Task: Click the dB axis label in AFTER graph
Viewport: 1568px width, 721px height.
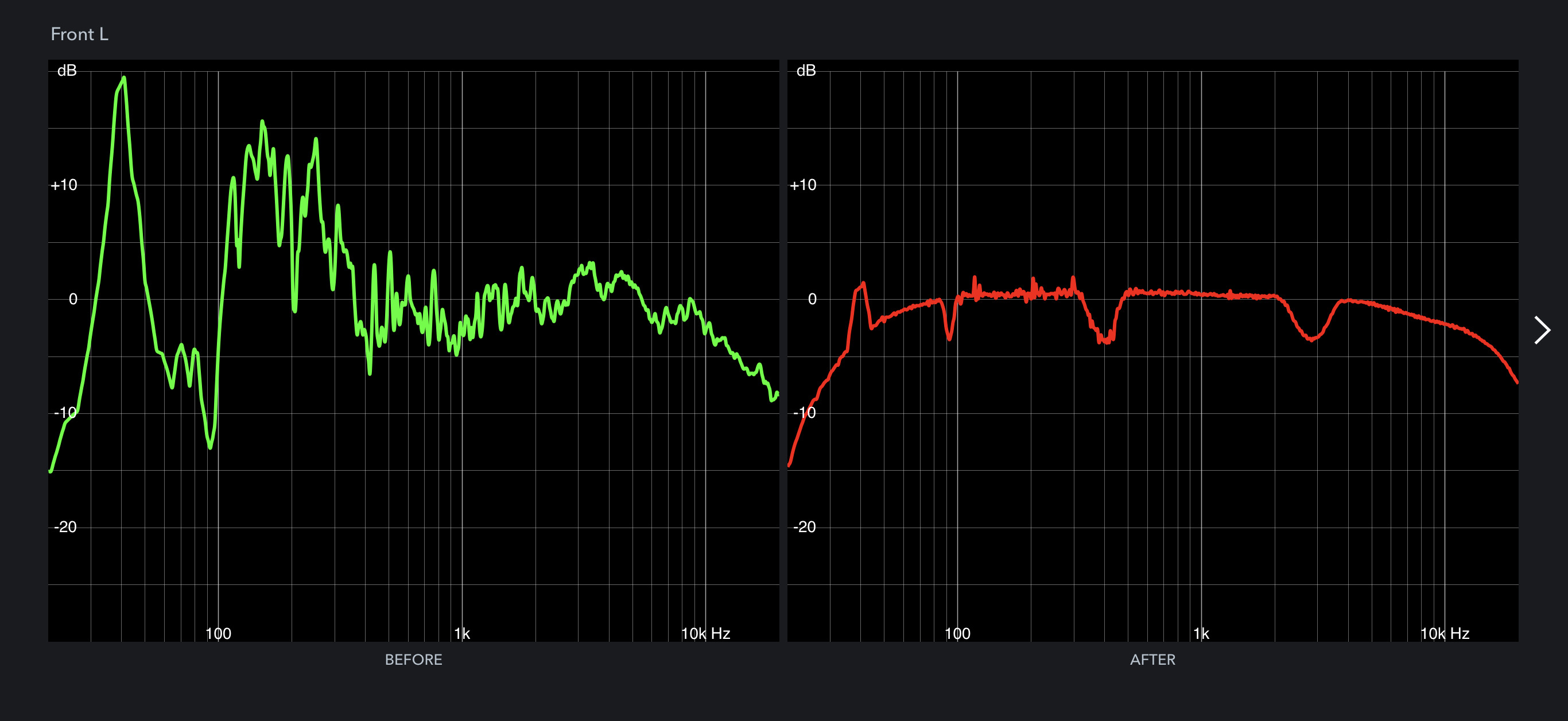Action: [806, 71]
